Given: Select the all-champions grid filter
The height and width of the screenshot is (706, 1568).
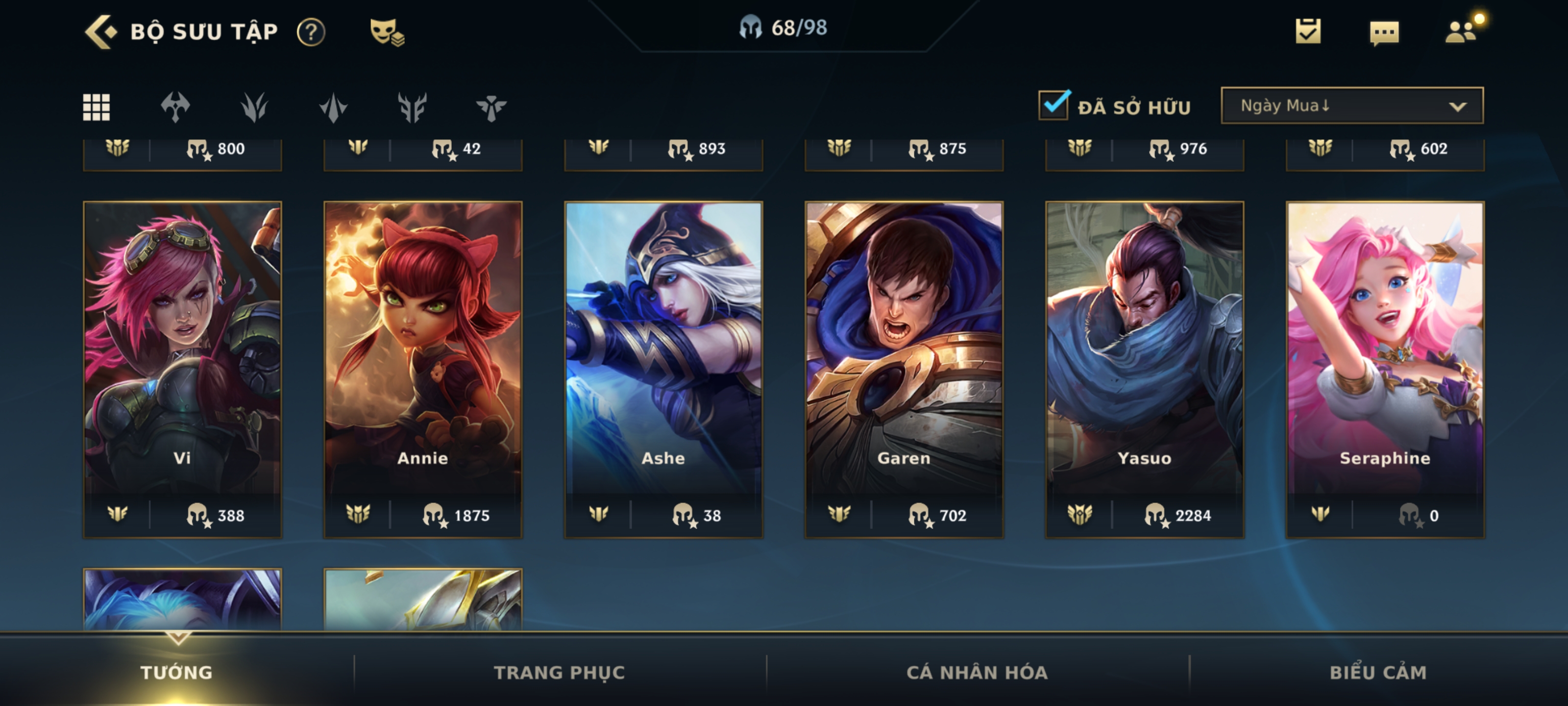Looking at the screenshot, I should click(96, 107).
